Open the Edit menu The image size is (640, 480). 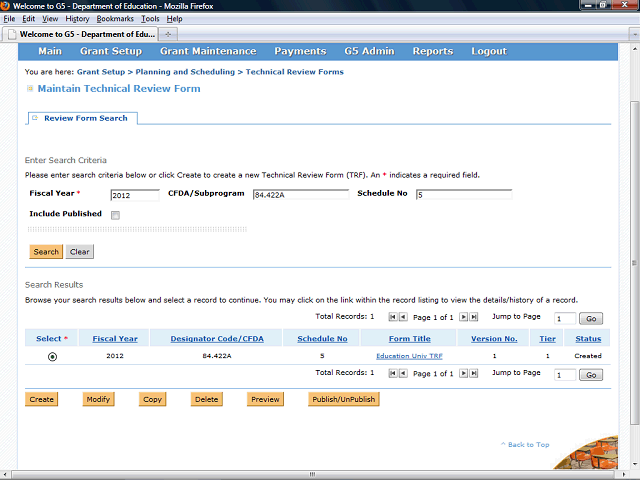click(x=29, y=19)
